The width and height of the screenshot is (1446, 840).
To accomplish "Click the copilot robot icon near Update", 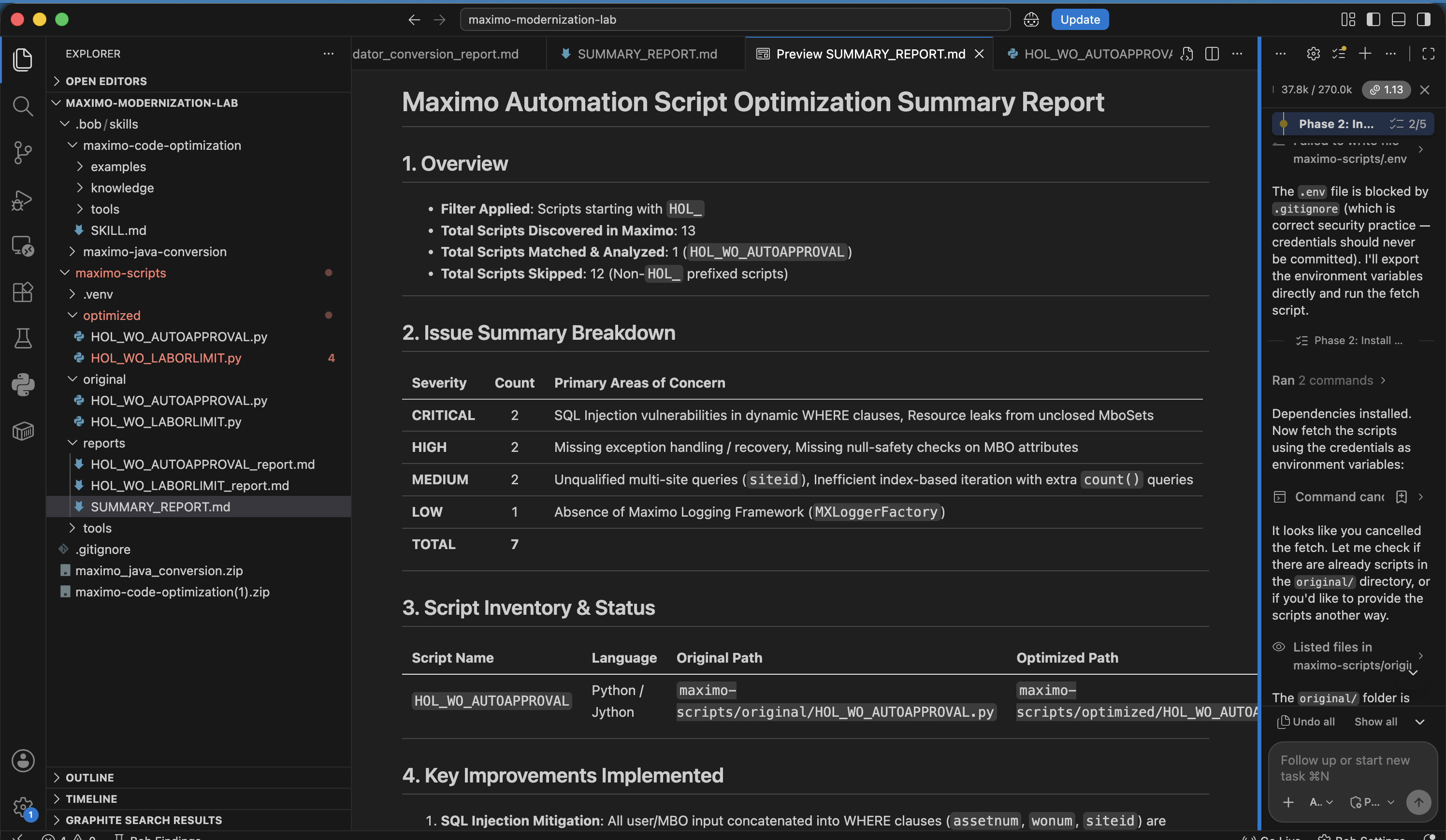I will pos(1031,19).
